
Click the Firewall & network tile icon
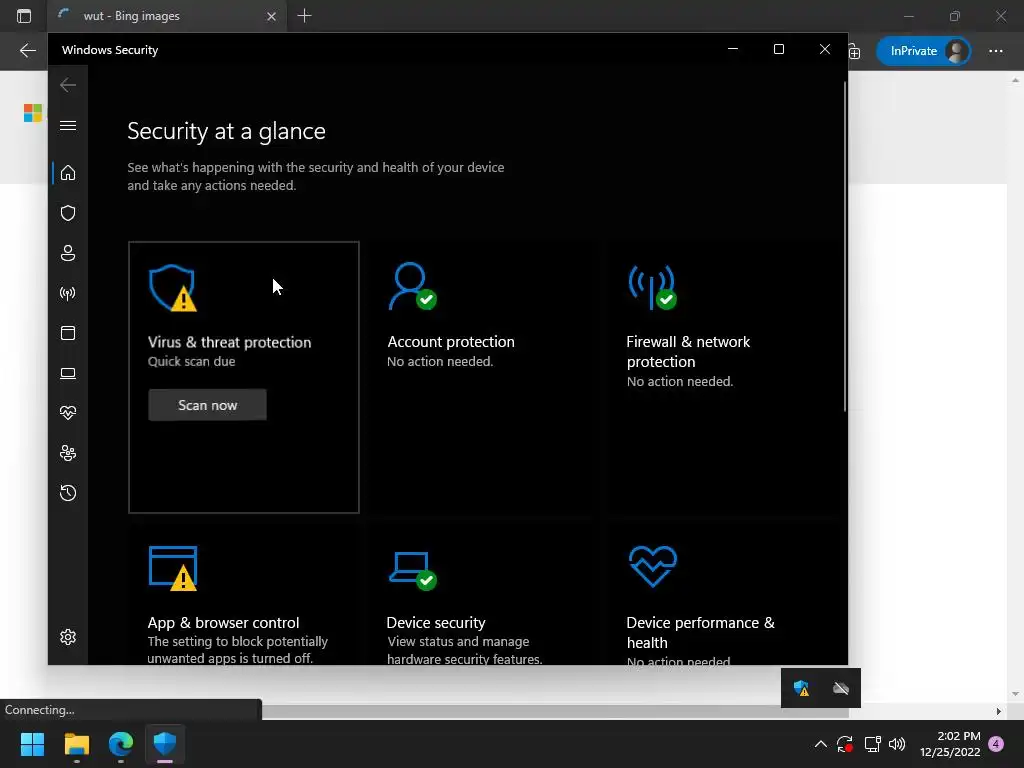tap(652, 287)
